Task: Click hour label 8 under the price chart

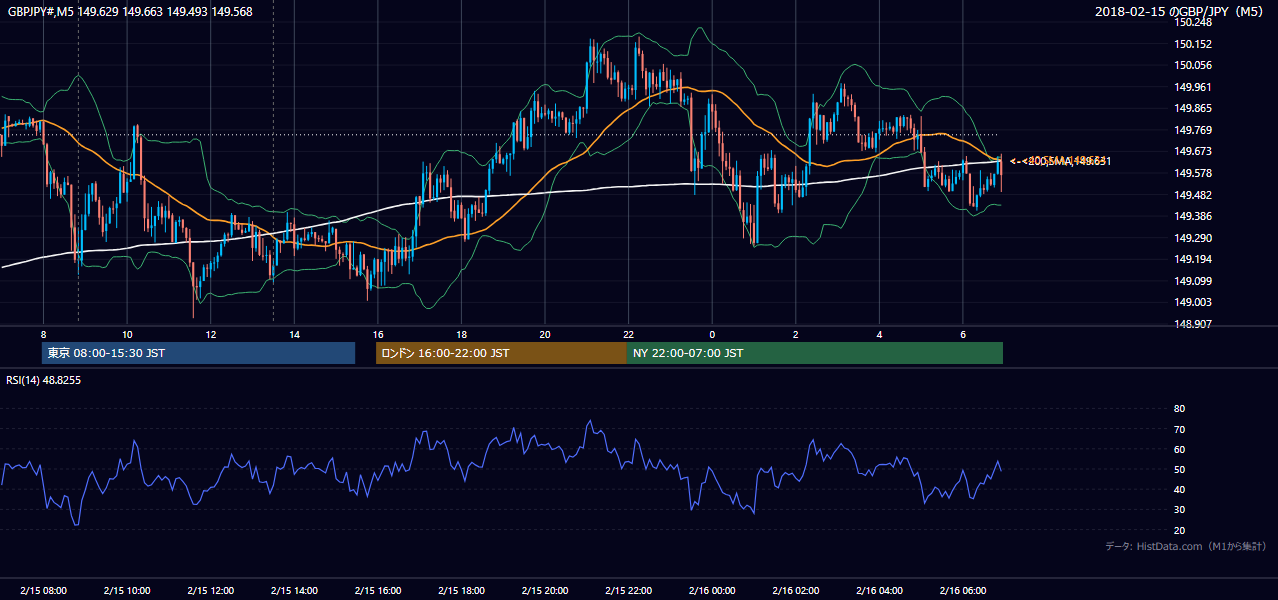Action: click(43, 334)
